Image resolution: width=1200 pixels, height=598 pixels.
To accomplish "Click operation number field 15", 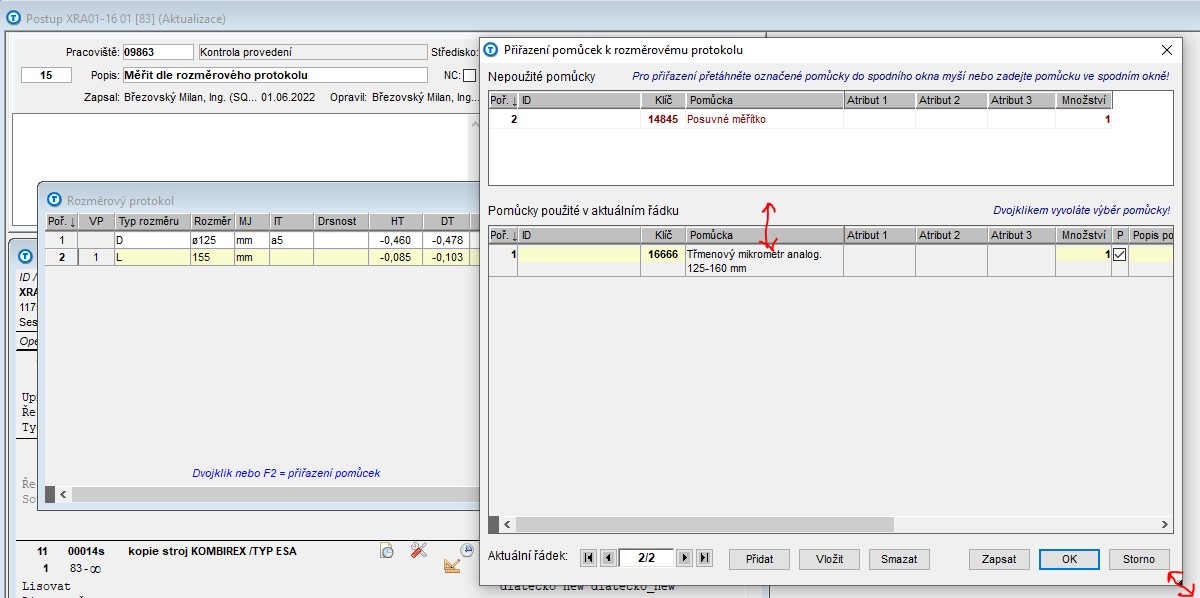I will click(46, 75).
